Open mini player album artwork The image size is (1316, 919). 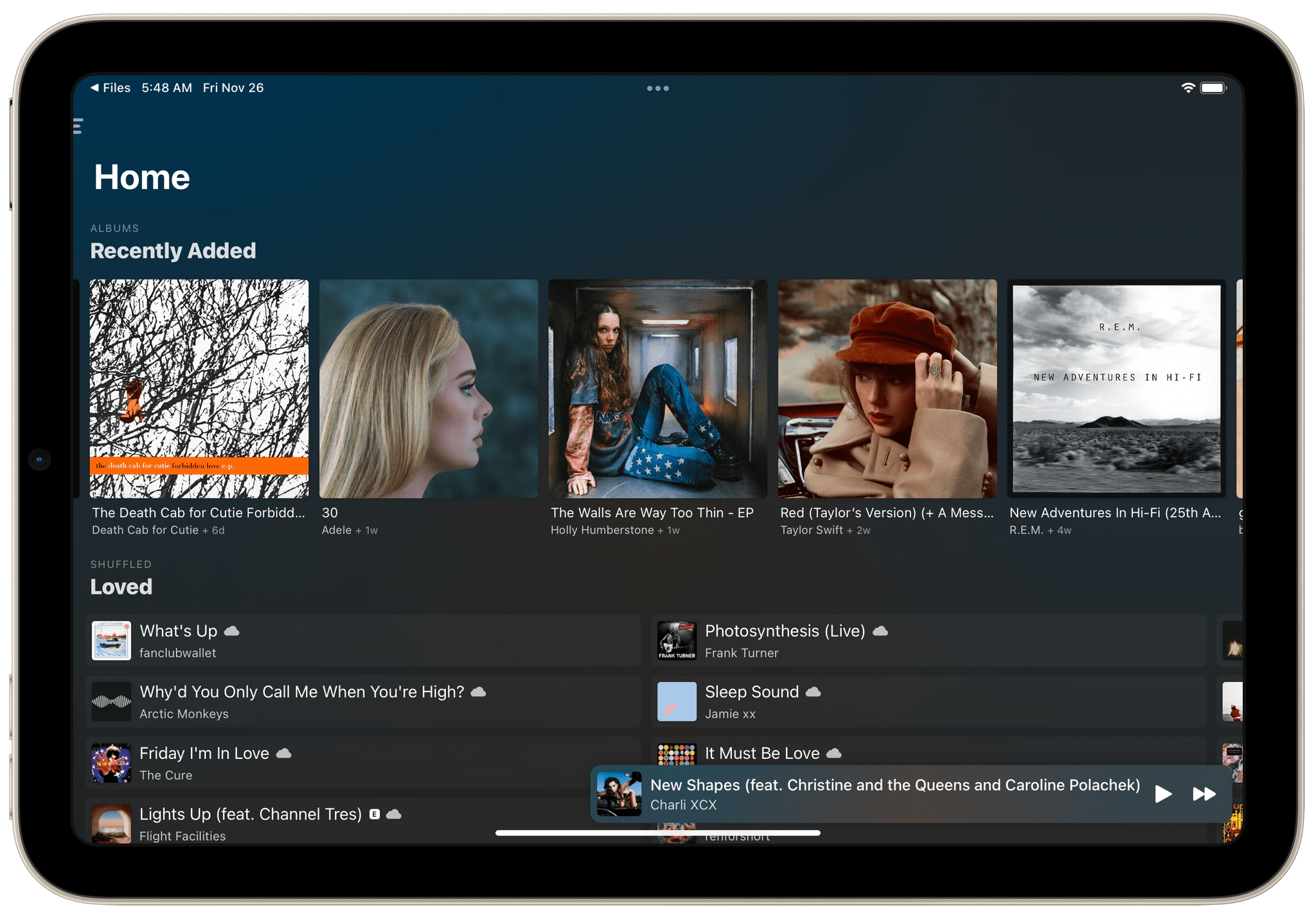point(619,794)
